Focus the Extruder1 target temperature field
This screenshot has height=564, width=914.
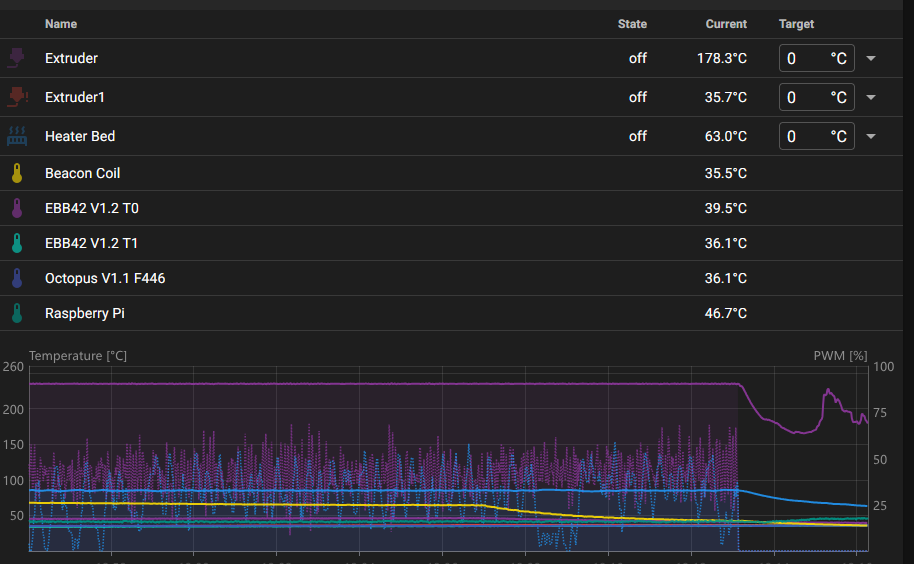pyautogui.click(x=817, y=97)
